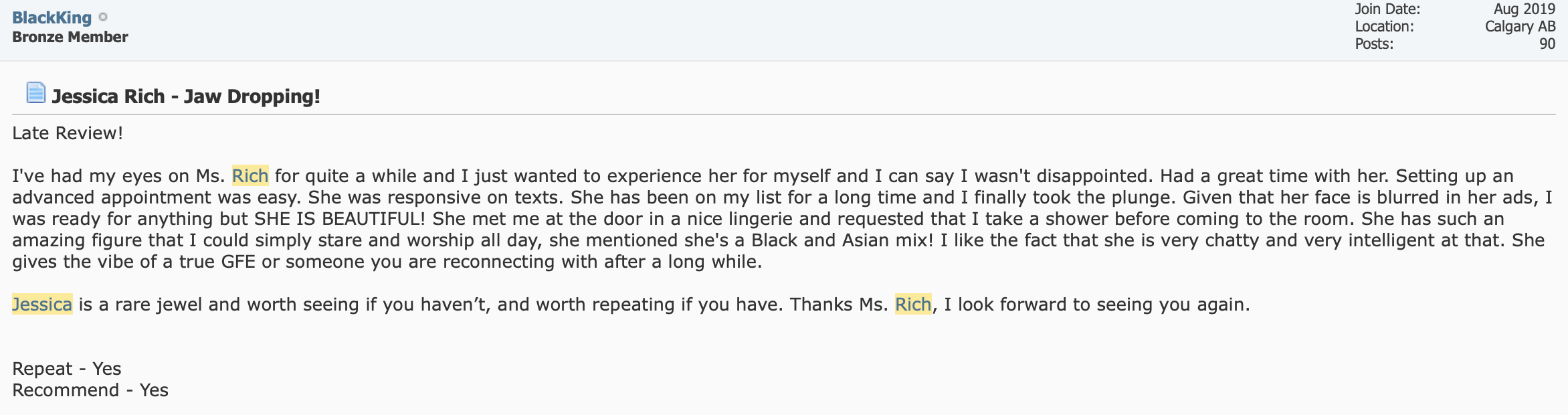Click the Recommend - Yes line
Image resolution: width=1568 pixels, height=415 pixels.
pos(90,390)
